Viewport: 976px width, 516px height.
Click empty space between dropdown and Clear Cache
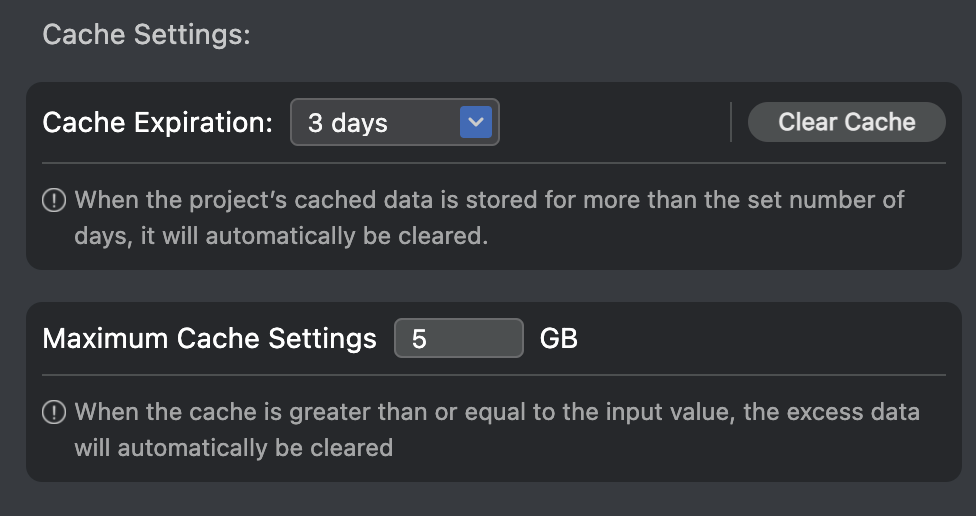click(615, 123)
